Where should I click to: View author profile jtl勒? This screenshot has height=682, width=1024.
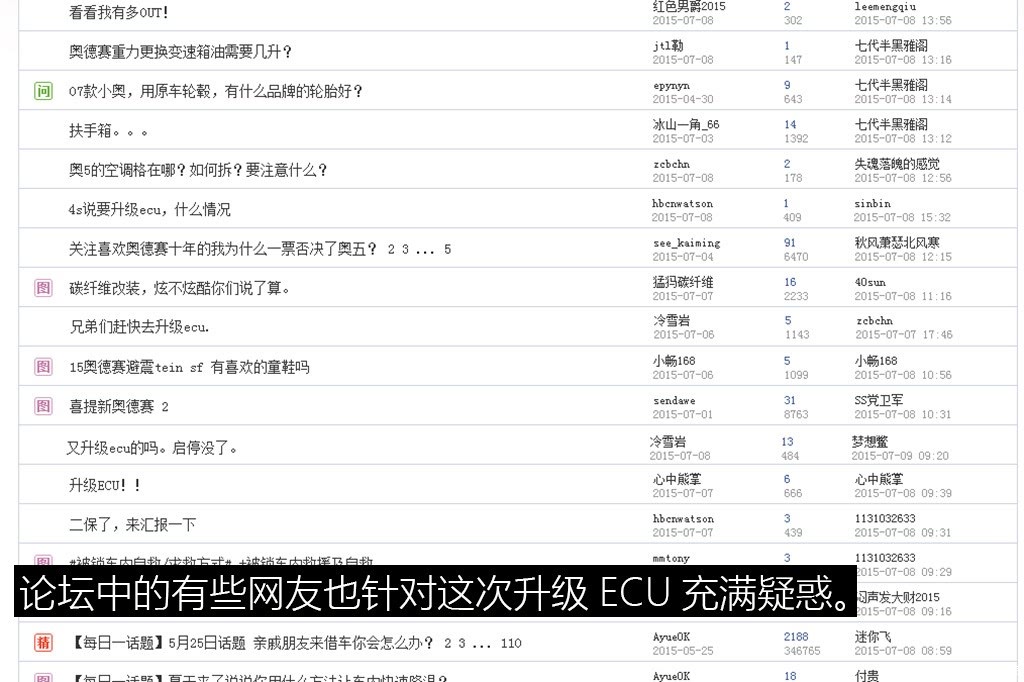click(x=668, y=46)
